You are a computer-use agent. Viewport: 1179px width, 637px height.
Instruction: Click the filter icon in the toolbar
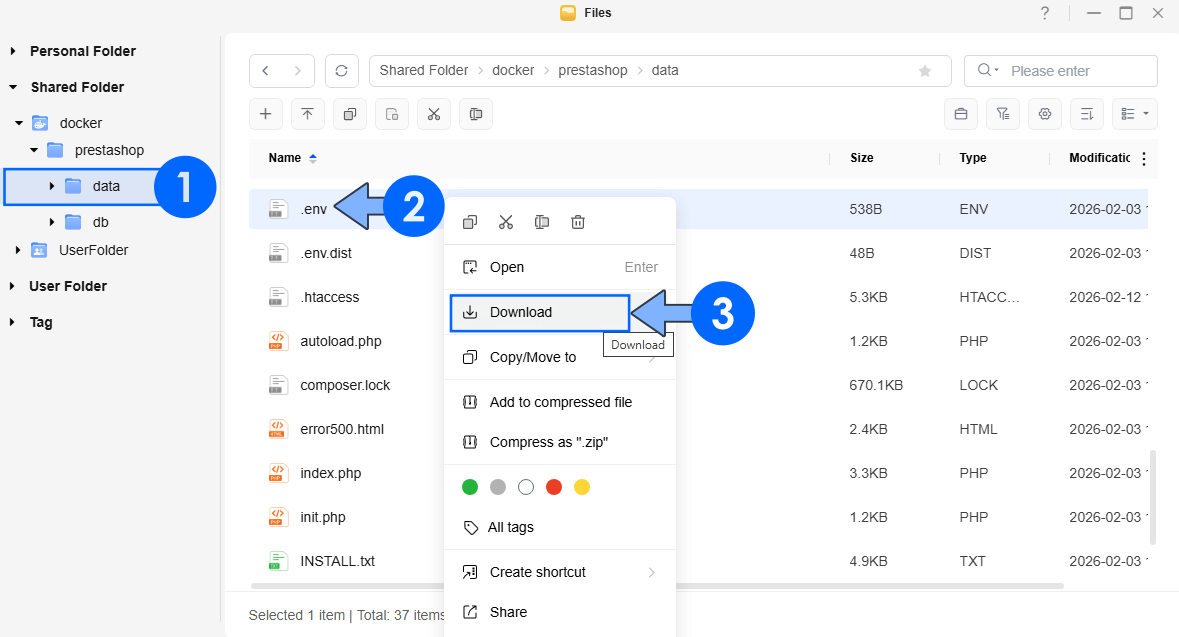1003,114
